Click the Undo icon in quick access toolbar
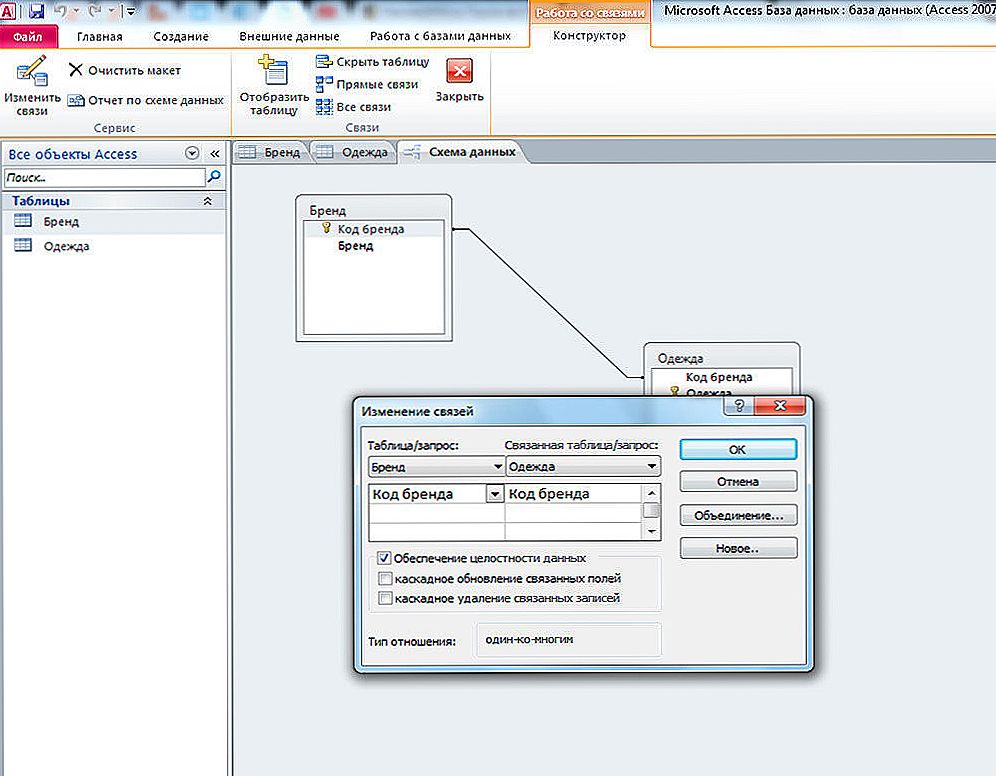The width and height of the screenshot is (996, 776). tap(60, 11)
